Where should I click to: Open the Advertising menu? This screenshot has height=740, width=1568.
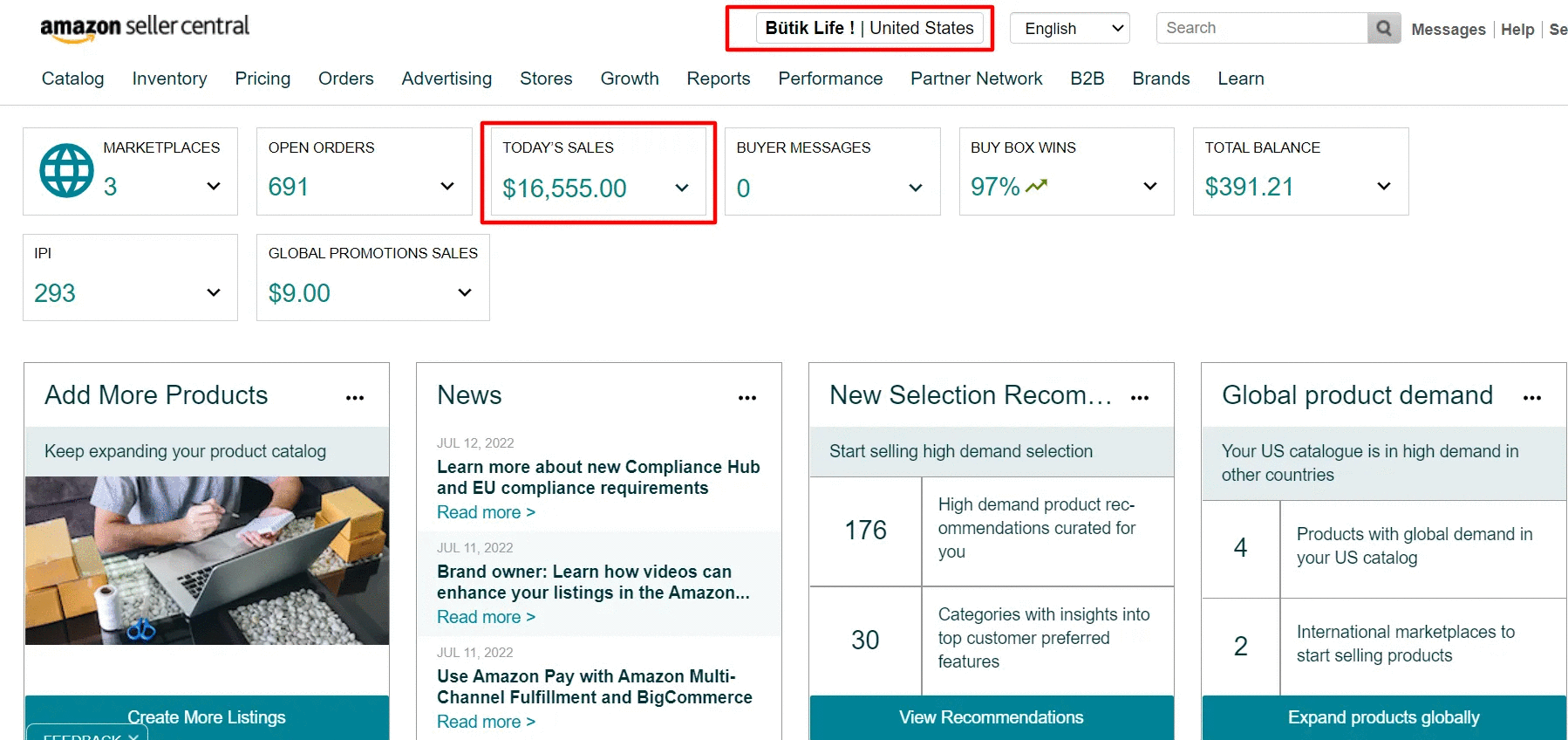[x=447, y=79]
